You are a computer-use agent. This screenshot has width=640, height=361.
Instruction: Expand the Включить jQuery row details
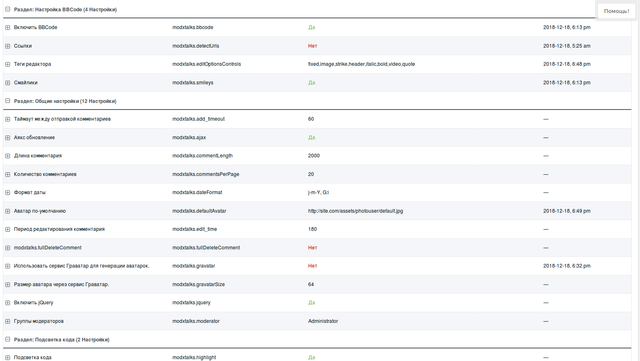click(7, 303)
